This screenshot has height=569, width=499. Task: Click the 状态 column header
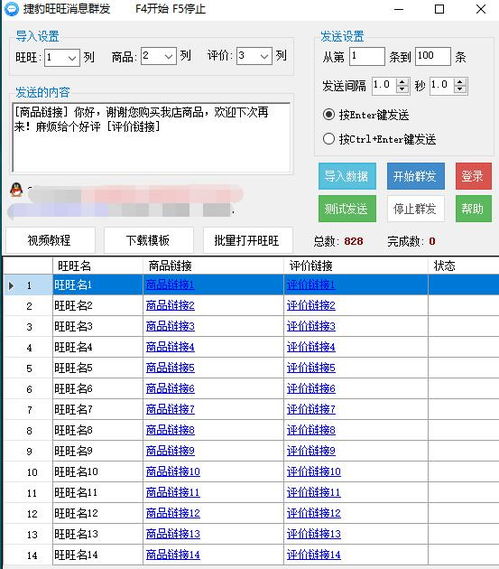[x=463, y=266]
